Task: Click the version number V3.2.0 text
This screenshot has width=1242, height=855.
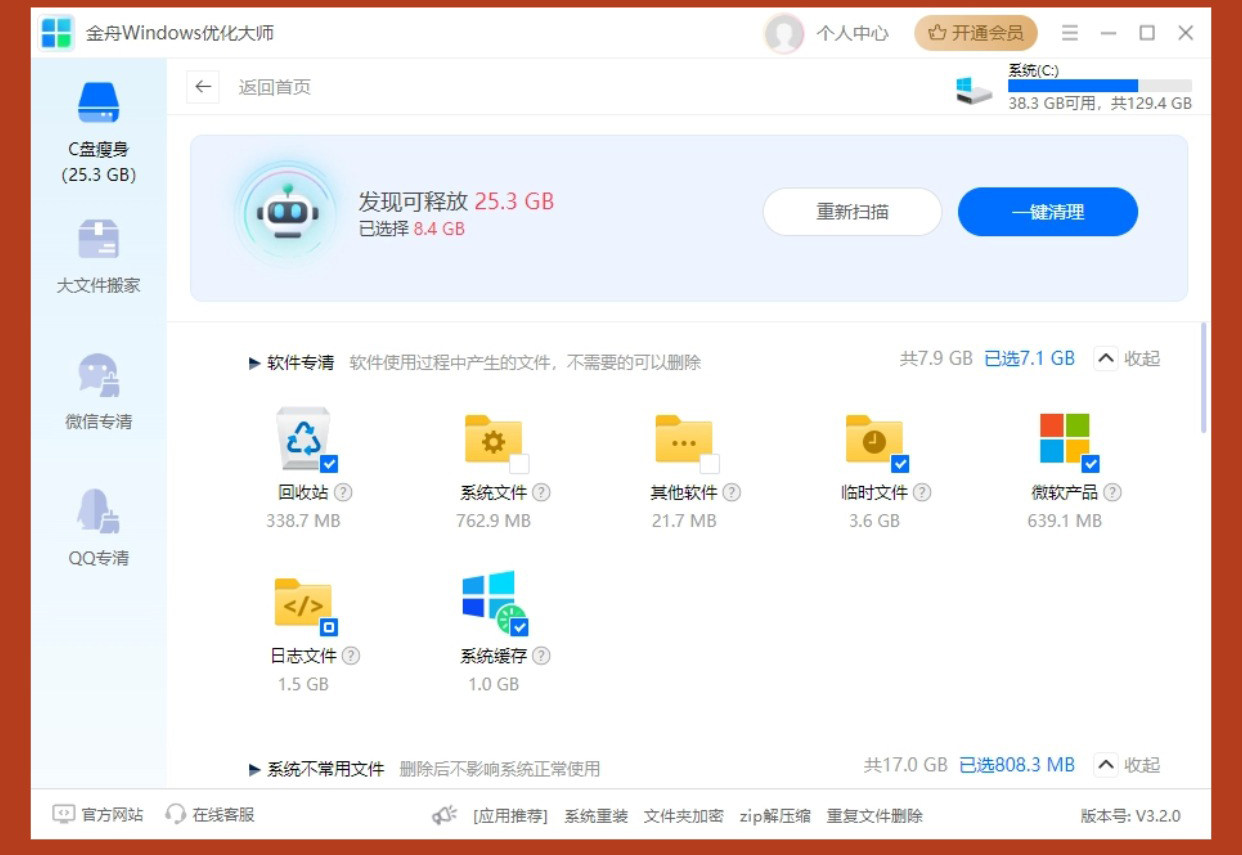Action: [1131, 816]
